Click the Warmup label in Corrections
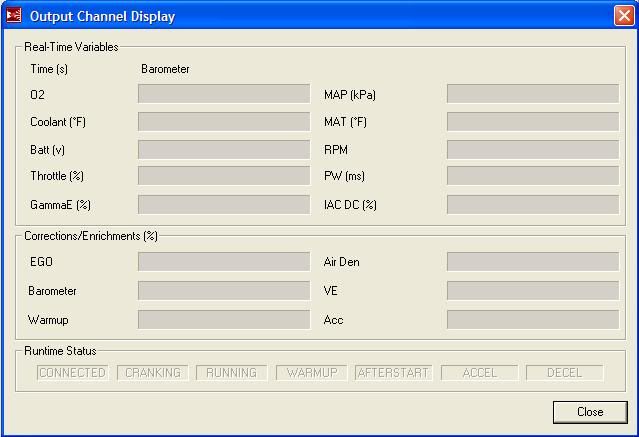The height and width of the screenshot is (437, 639). pyautogui.click(x=48, y=320)
